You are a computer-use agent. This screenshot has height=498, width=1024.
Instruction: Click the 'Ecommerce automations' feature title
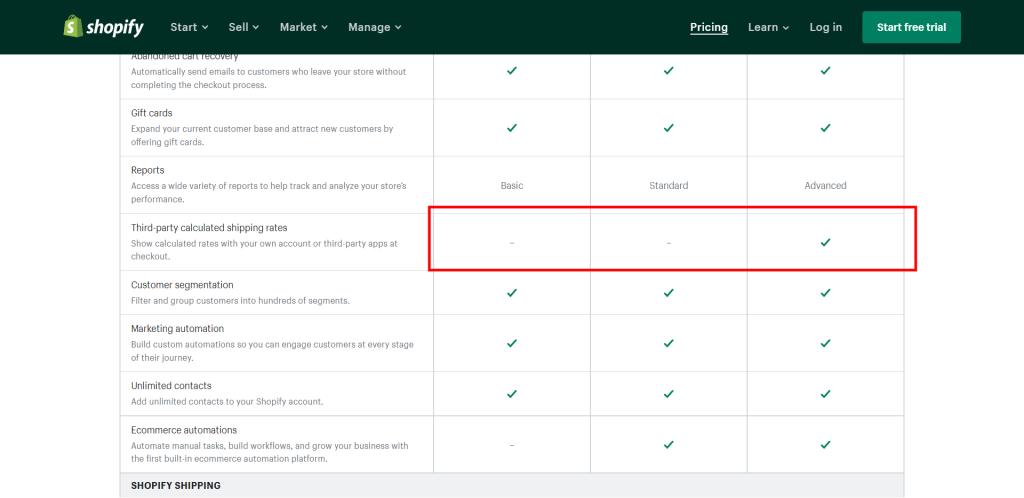tap(184, 430)
